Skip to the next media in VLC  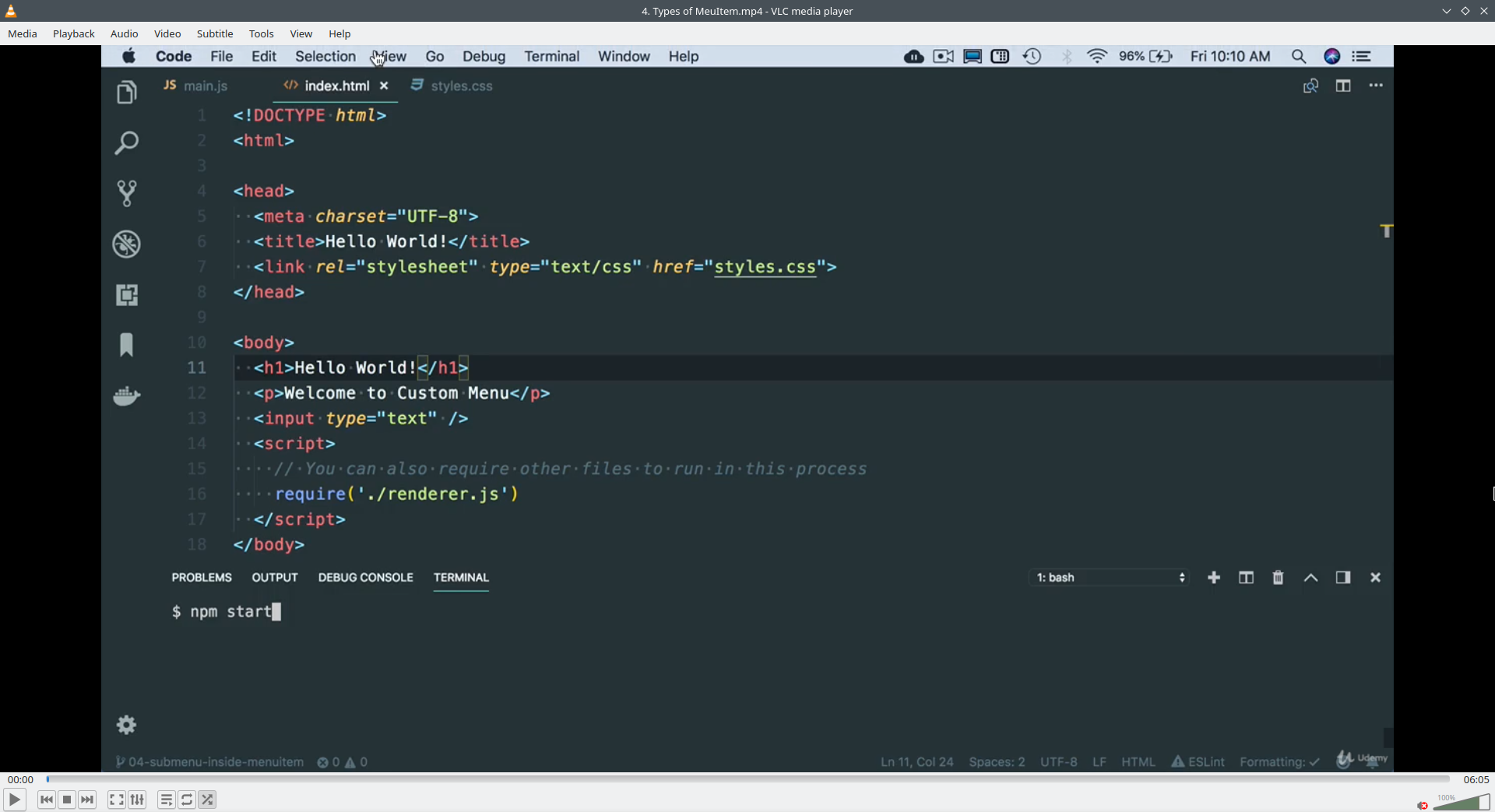pyautogui.click(x=87, y=800)
